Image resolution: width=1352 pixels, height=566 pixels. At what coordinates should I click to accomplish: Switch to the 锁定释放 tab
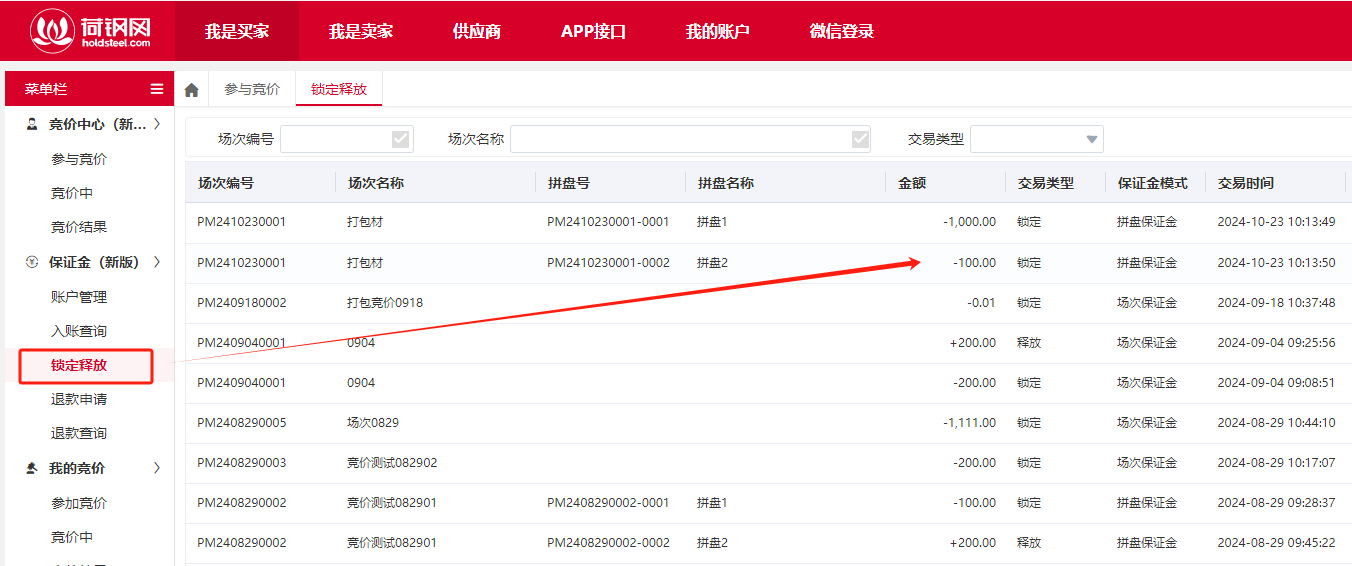tap(339, 89)
